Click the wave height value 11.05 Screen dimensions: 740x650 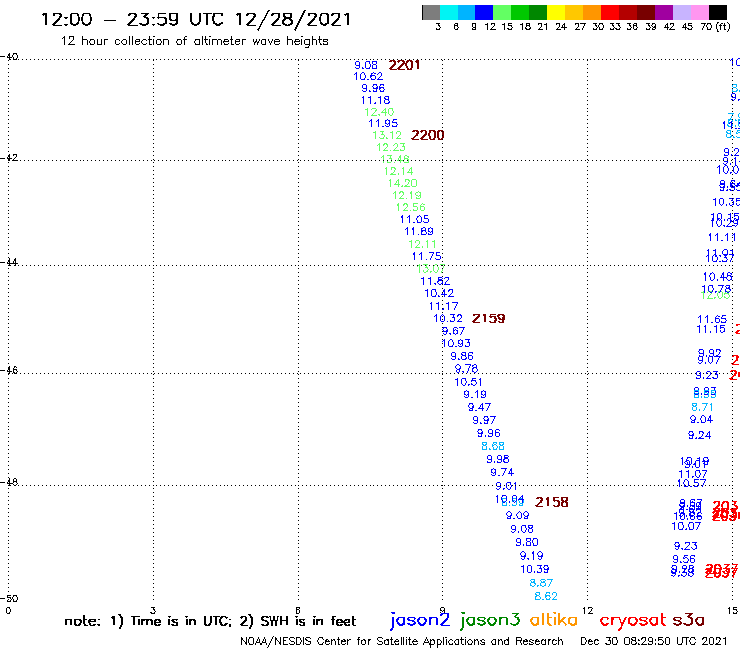coord(415,219)
